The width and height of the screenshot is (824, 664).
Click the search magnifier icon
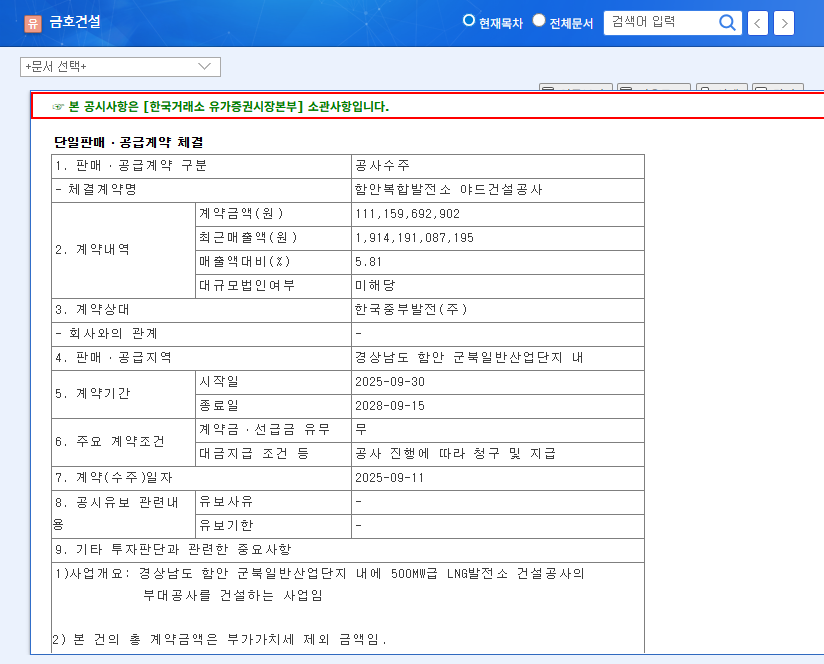pos(727,23)
